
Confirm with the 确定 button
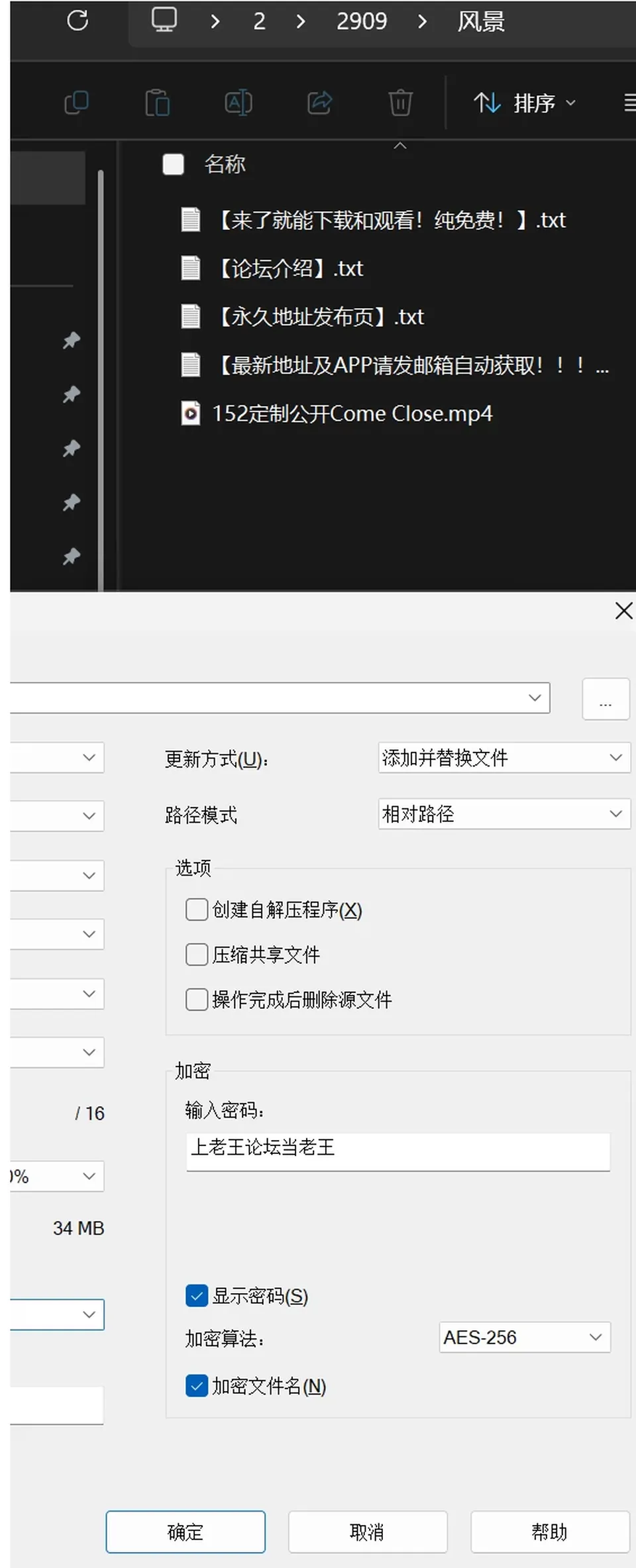pos(185,1532)
